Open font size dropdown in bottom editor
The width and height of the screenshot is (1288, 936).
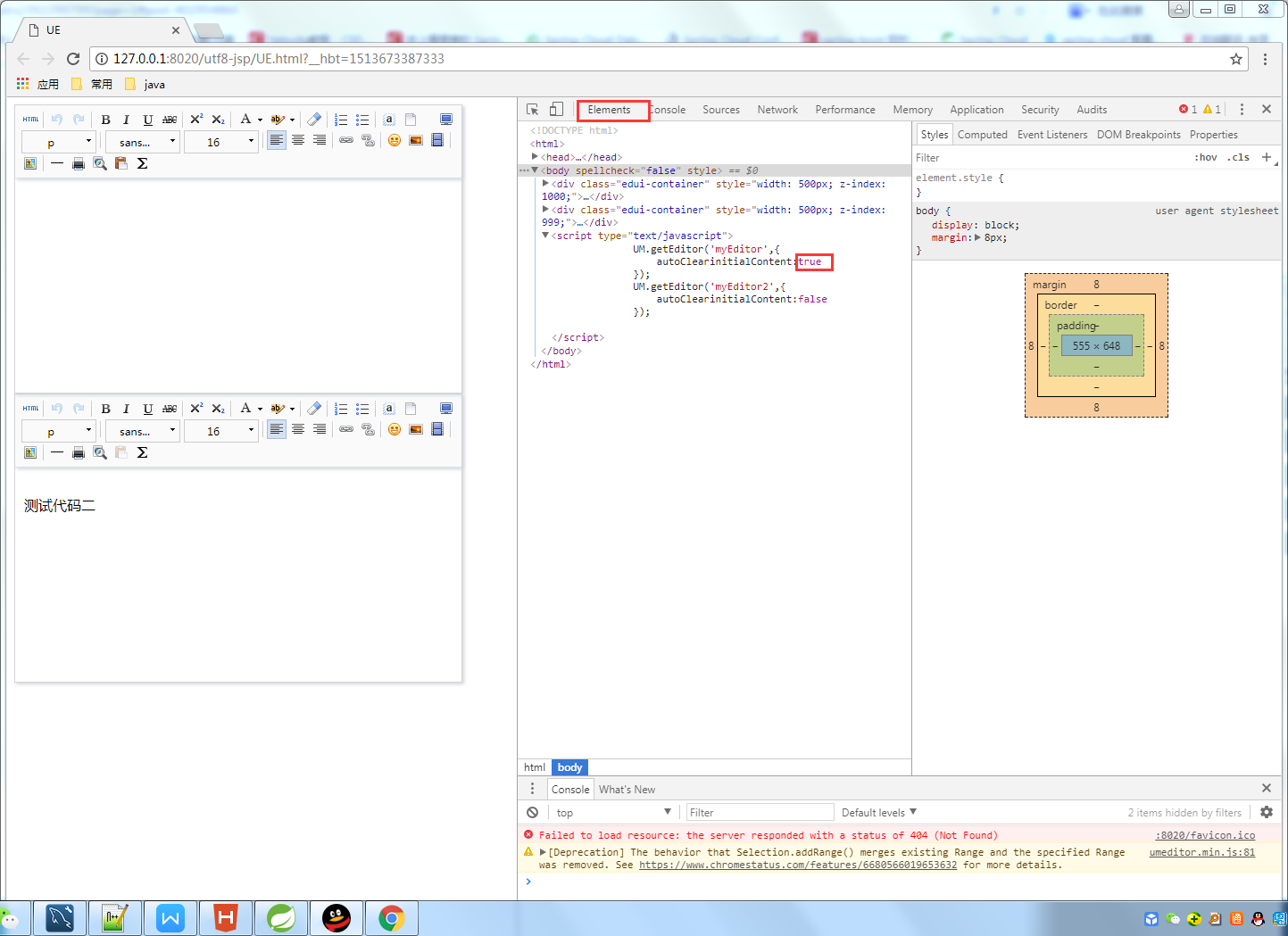pos(221,431)
